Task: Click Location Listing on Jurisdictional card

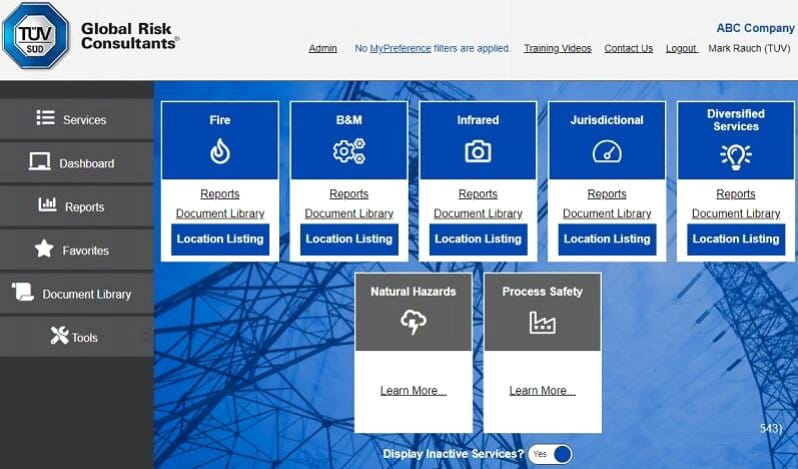Action: [x=607, y=239]
